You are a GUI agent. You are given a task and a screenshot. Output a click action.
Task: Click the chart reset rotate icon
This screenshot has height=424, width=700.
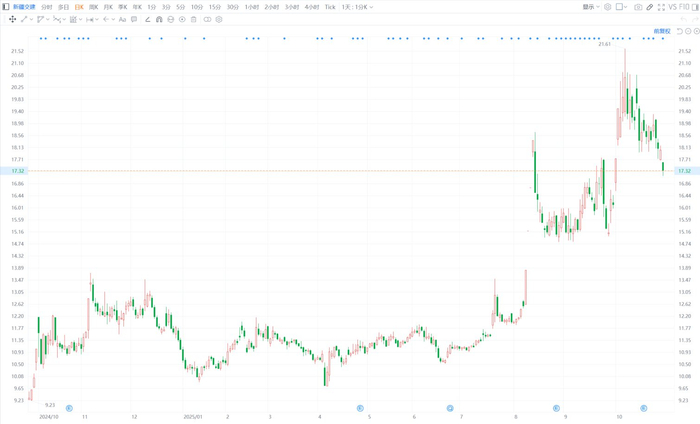[x=680, y=31]
